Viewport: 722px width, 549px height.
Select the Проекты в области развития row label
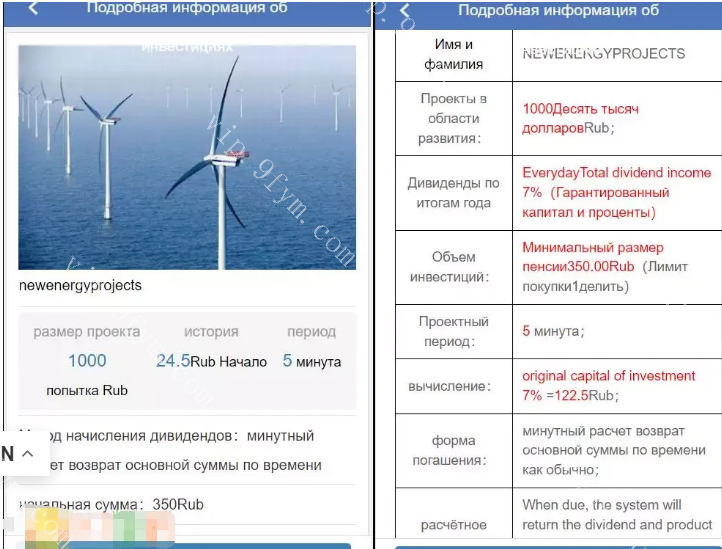coord(454,119)
